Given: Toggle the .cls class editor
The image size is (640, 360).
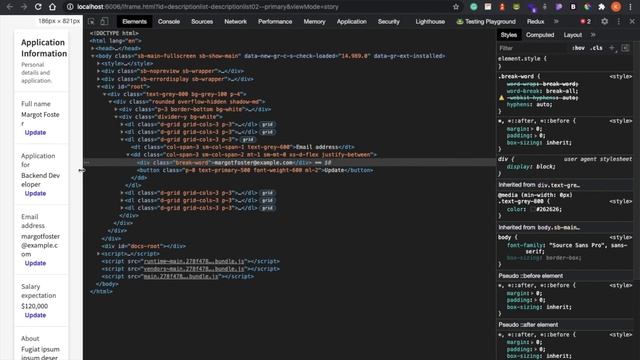Looking at the screenshot, I should tap(596, 48).
